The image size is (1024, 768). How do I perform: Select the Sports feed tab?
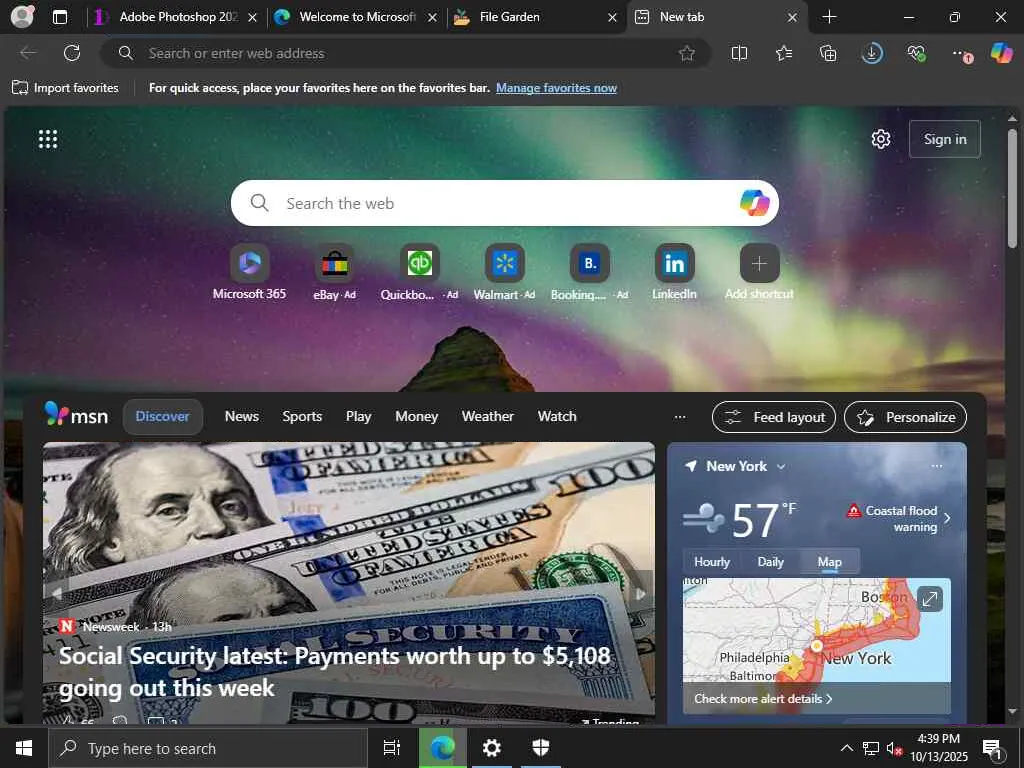302,417
